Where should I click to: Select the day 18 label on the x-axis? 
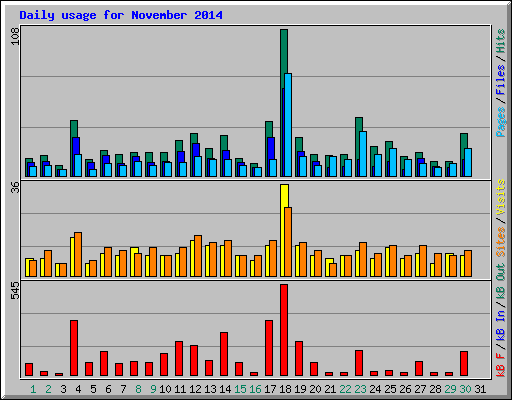285,389
